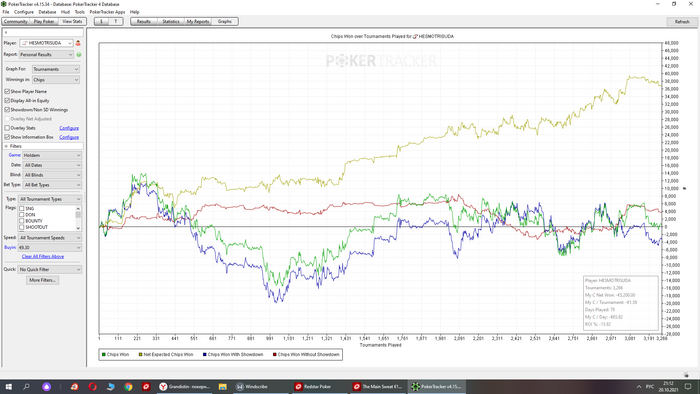Click the green report status icon
Screen dimensions: 700x394
coord(79,54)
